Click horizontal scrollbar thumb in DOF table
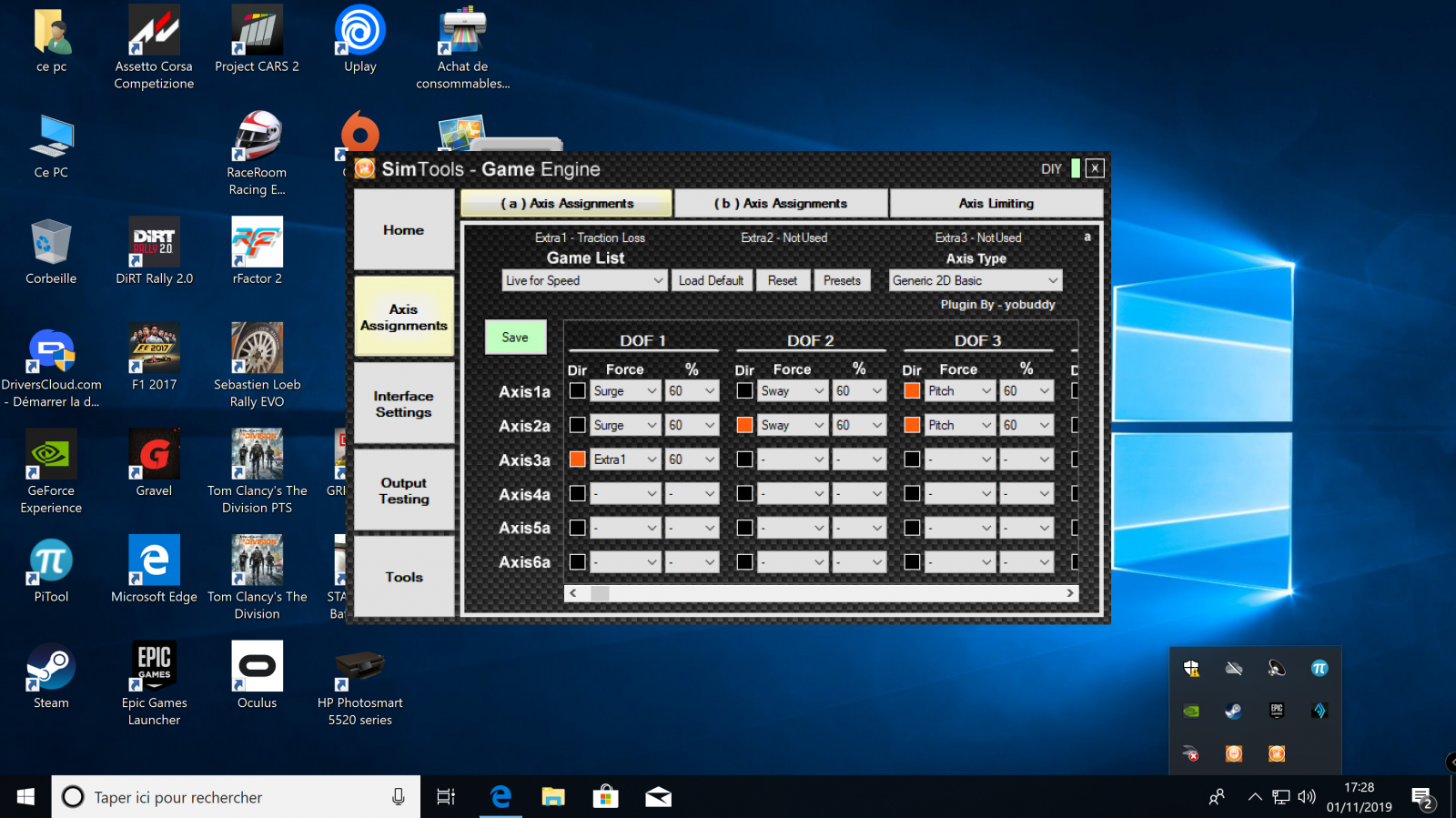The image size is (1456, 818). coord(600,592)
